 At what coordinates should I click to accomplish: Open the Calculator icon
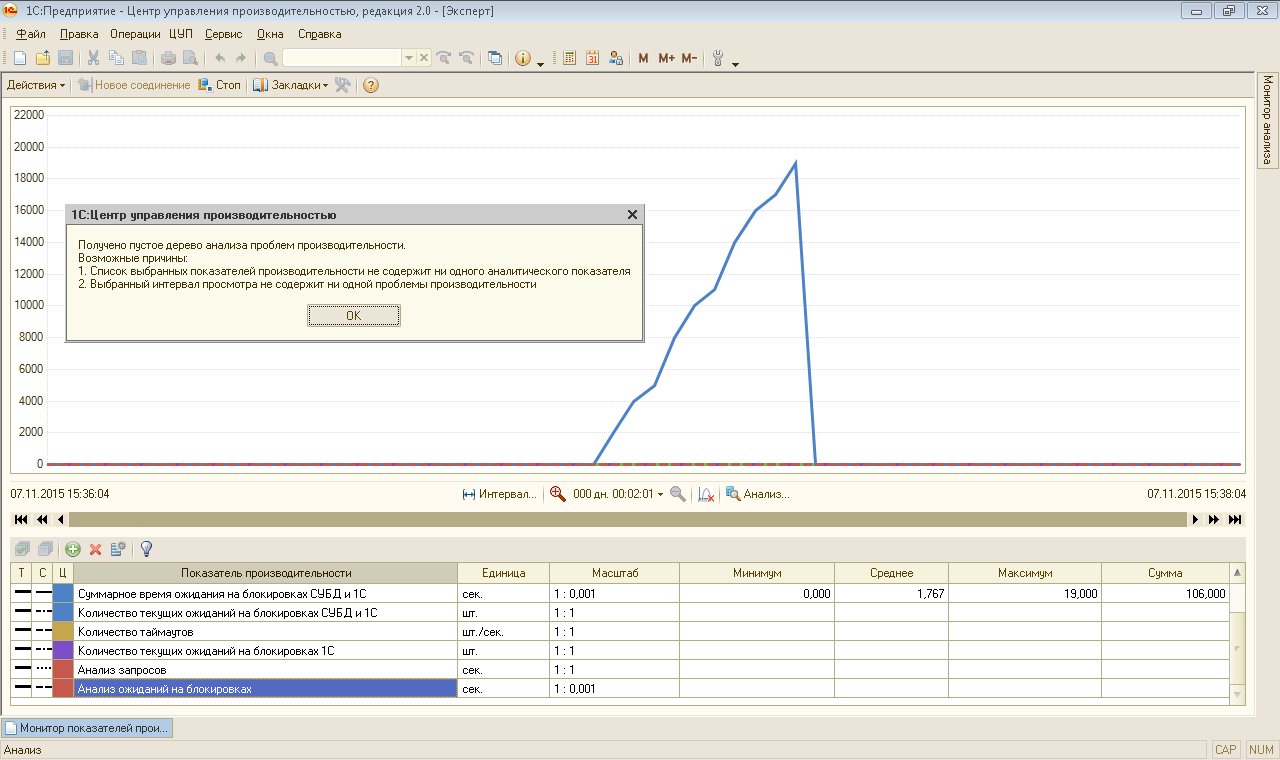(570, 58)
